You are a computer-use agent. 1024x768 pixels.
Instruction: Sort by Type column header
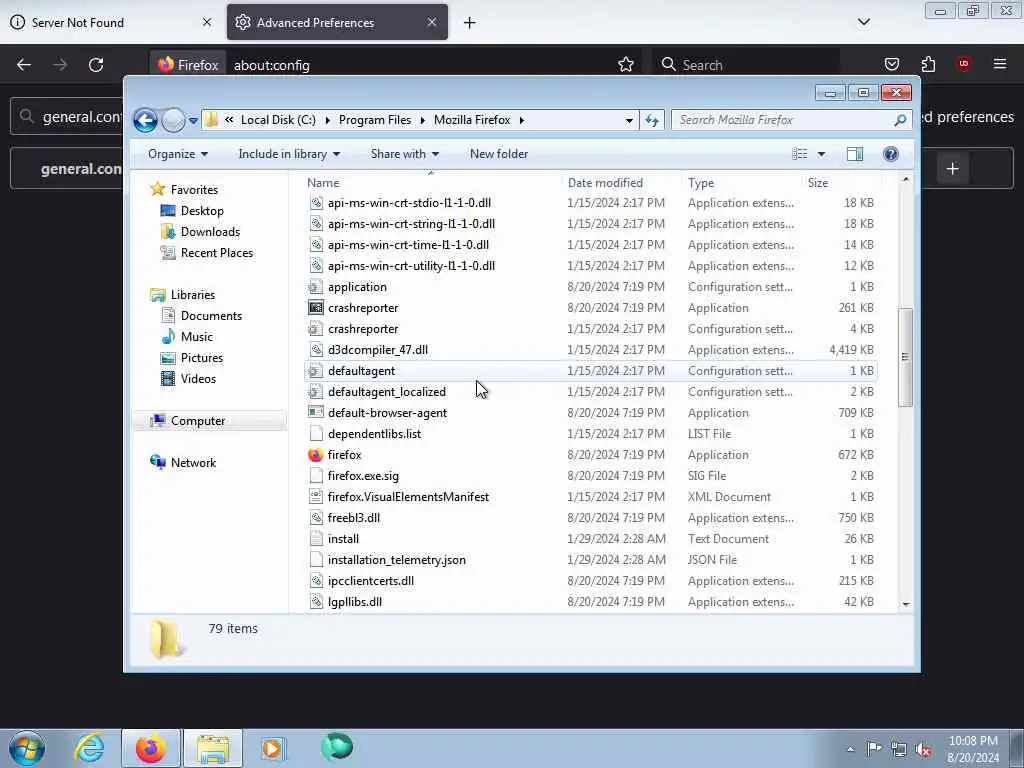click(x=701, y=183)
